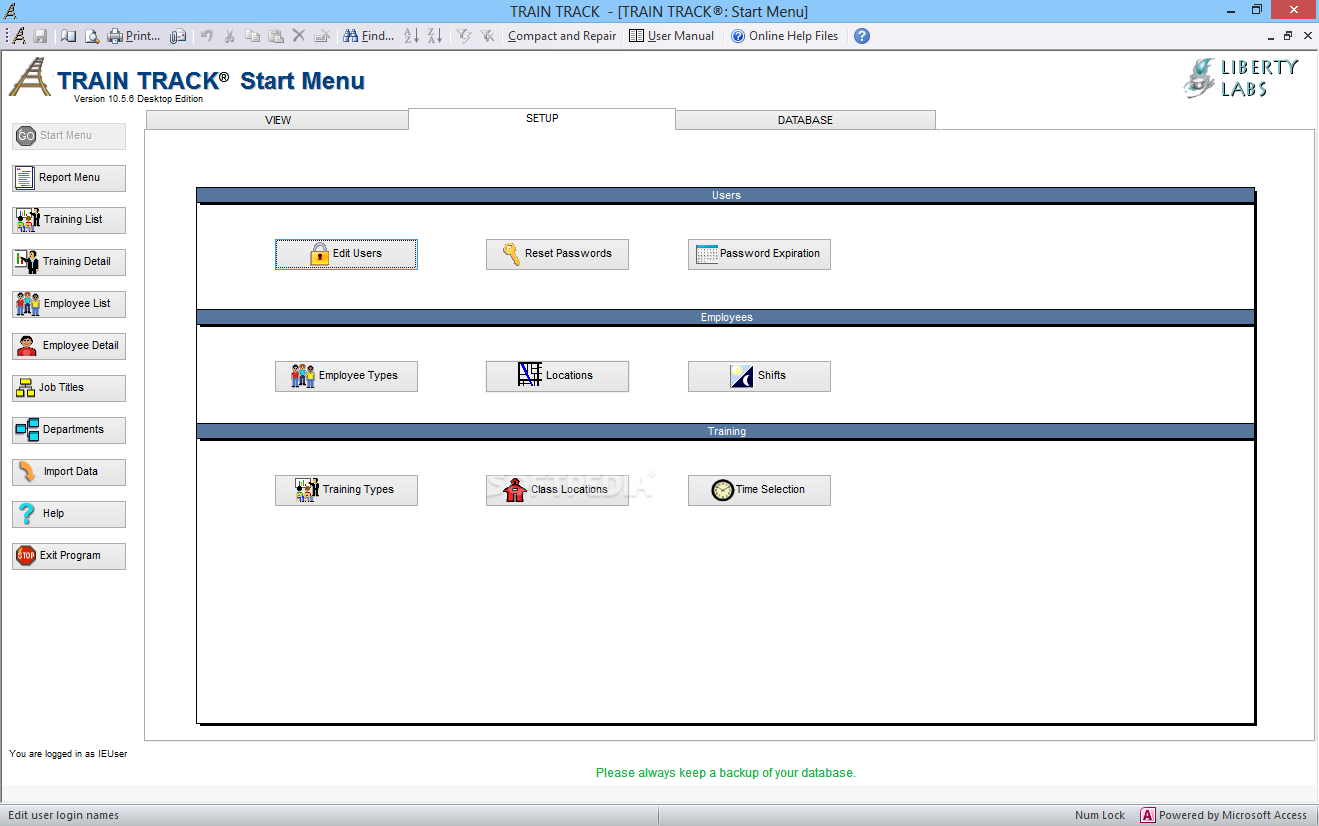
Task: Open Print Preview from toolbar
Action: [91, 36]
